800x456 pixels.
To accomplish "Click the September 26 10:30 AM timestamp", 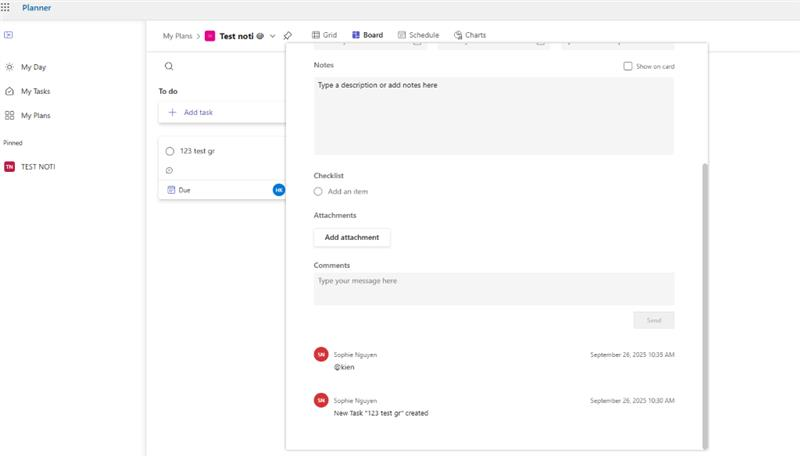I will click(x=632, y=400).
